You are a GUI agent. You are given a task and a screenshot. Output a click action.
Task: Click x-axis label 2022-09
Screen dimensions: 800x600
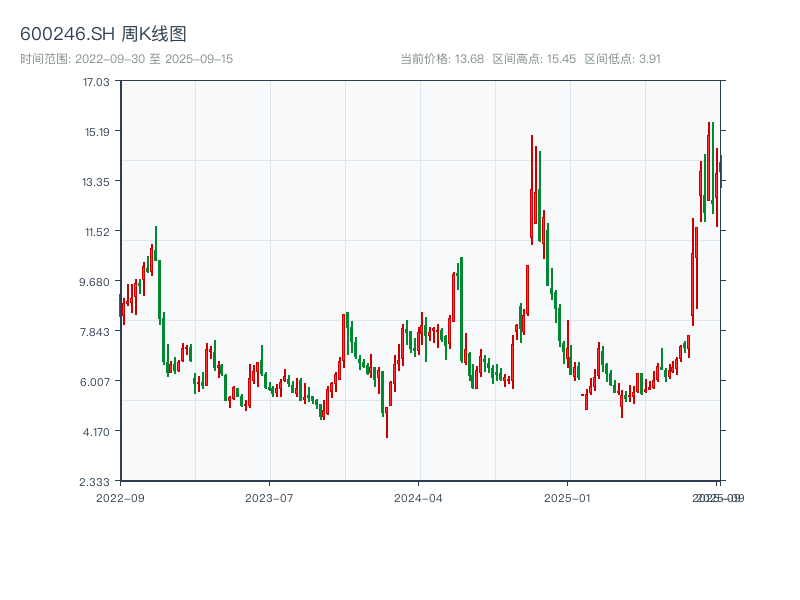120,498
